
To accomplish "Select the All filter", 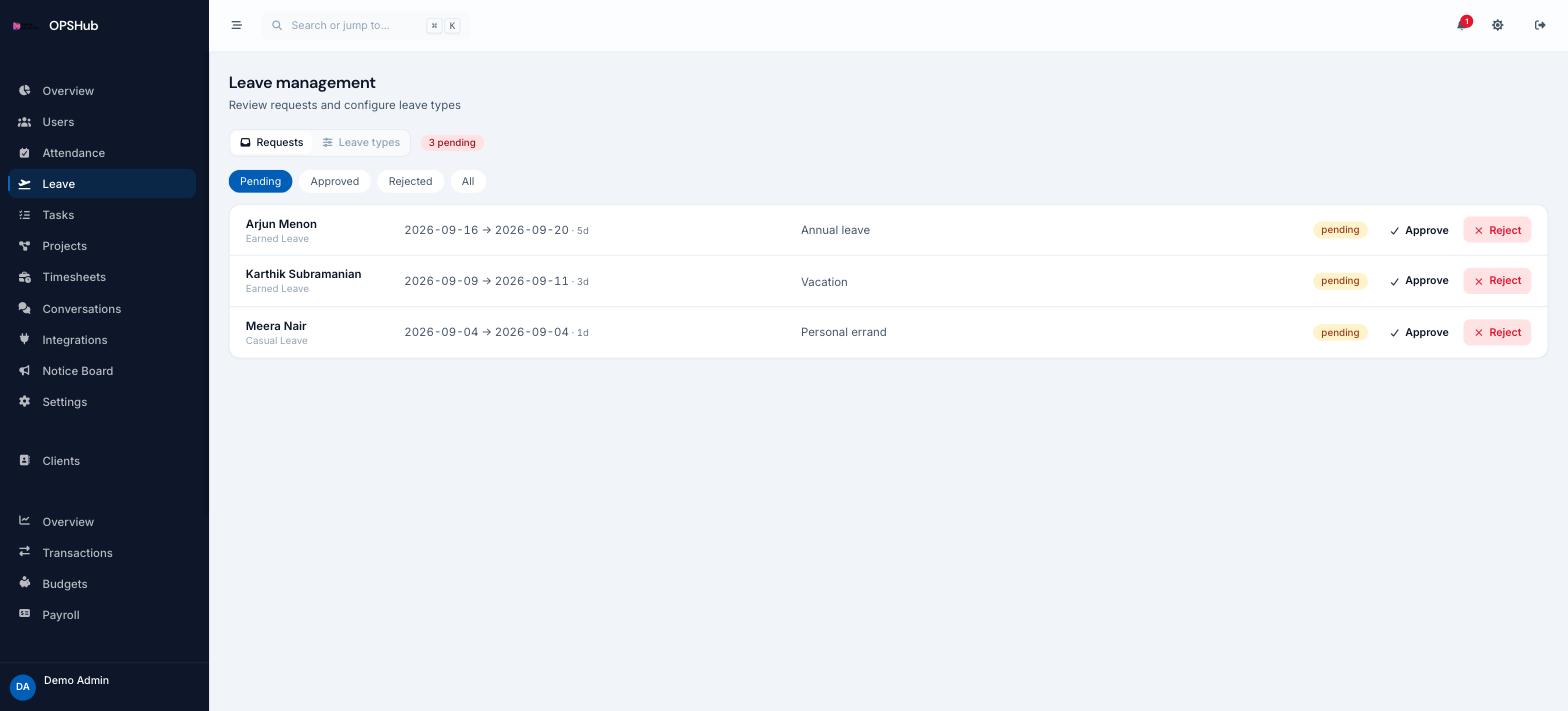I will 467,181.
